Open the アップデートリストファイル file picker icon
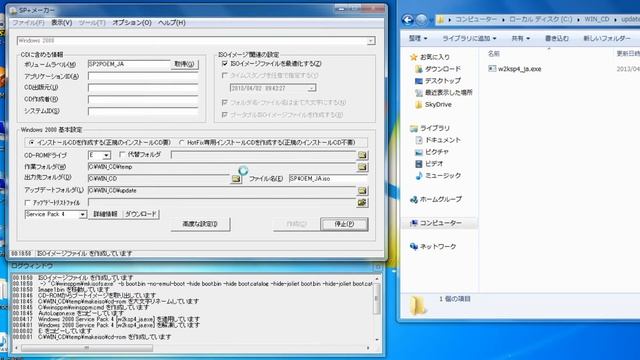Viewport: 640px width, 360px height. pos(362,202)
